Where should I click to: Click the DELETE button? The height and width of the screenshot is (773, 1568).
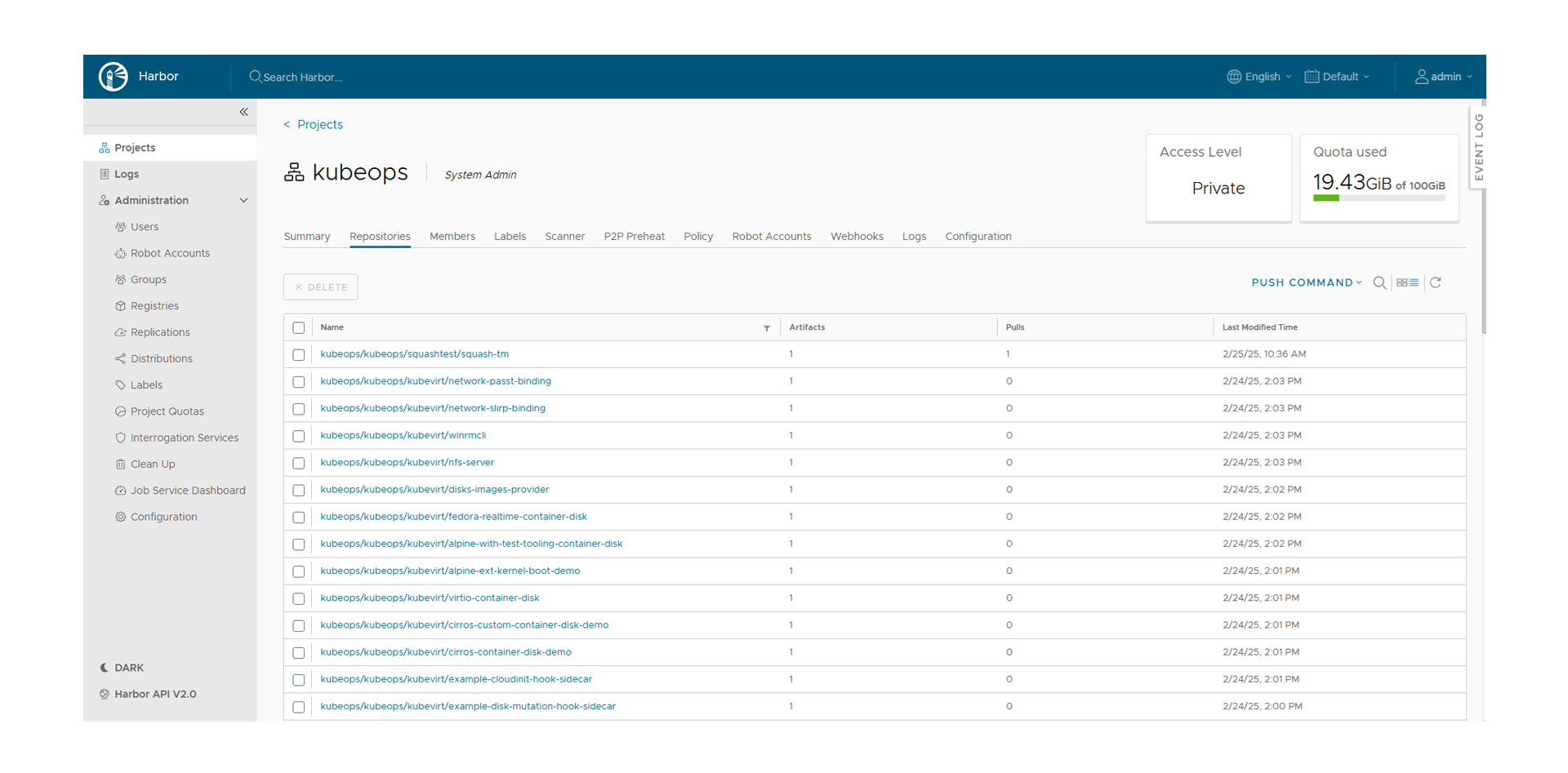pyautogui.click(x=321, y=287)
